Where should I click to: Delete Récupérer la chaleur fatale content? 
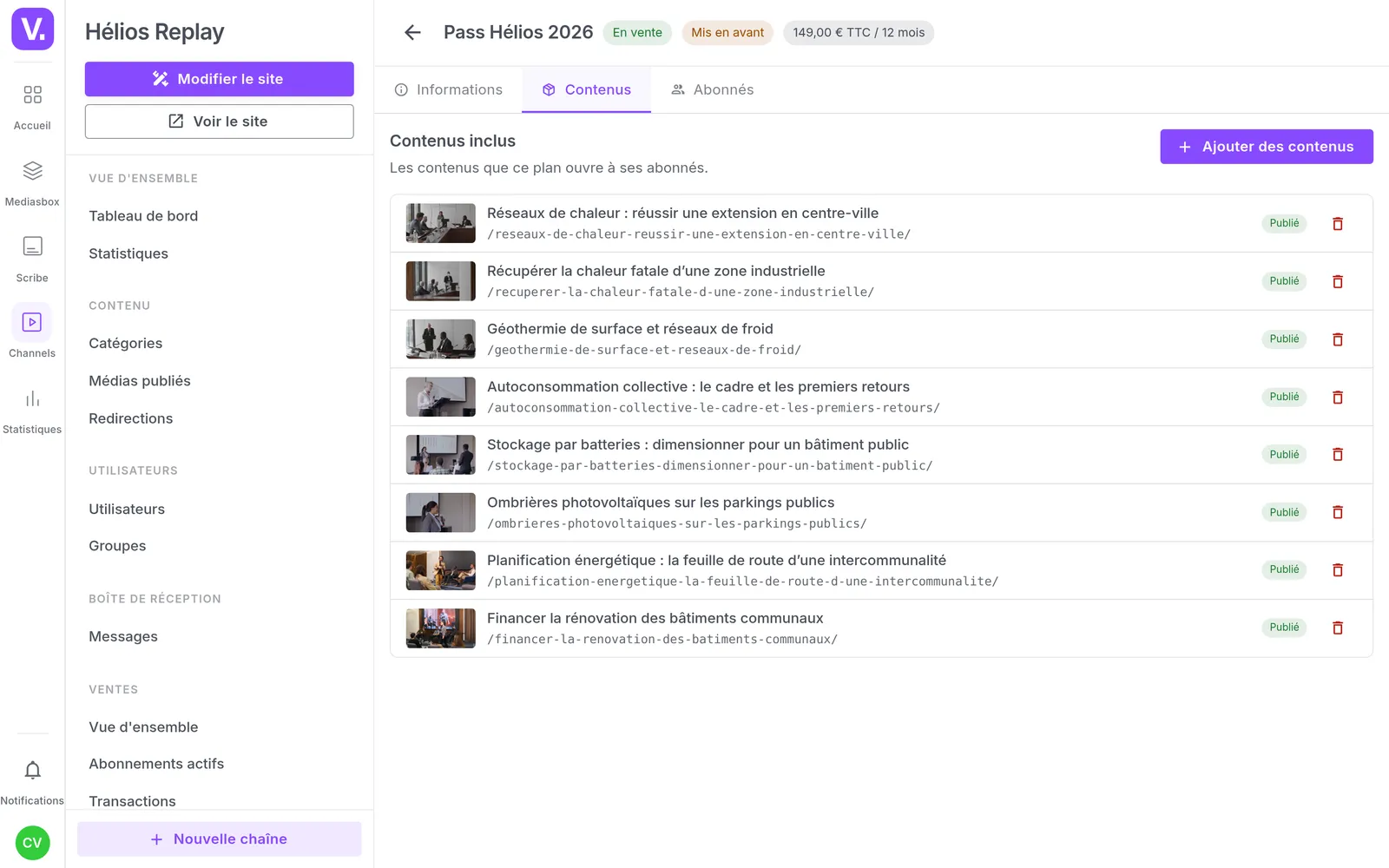click(x=1338, y=281)
